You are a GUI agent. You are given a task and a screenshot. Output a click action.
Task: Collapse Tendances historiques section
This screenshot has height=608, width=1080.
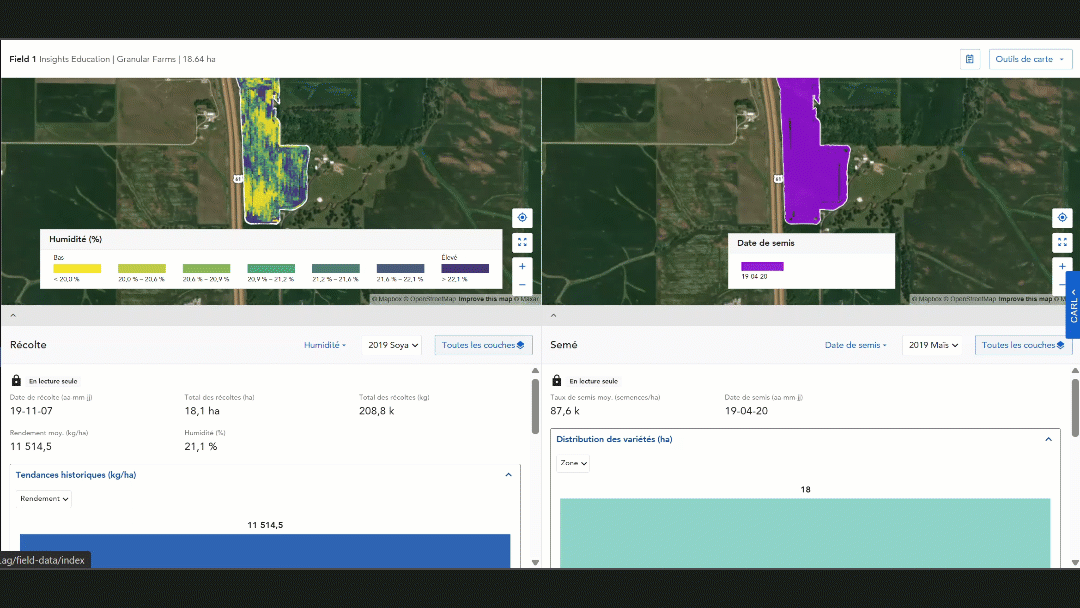point(508,475)
